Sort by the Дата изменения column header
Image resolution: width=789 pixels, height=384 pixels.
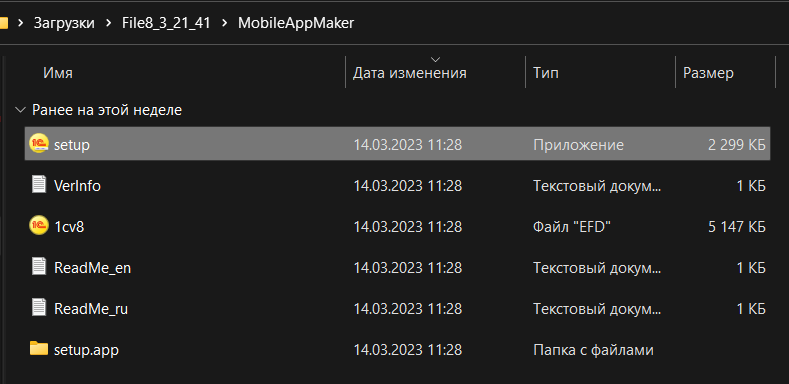(436, 73)
